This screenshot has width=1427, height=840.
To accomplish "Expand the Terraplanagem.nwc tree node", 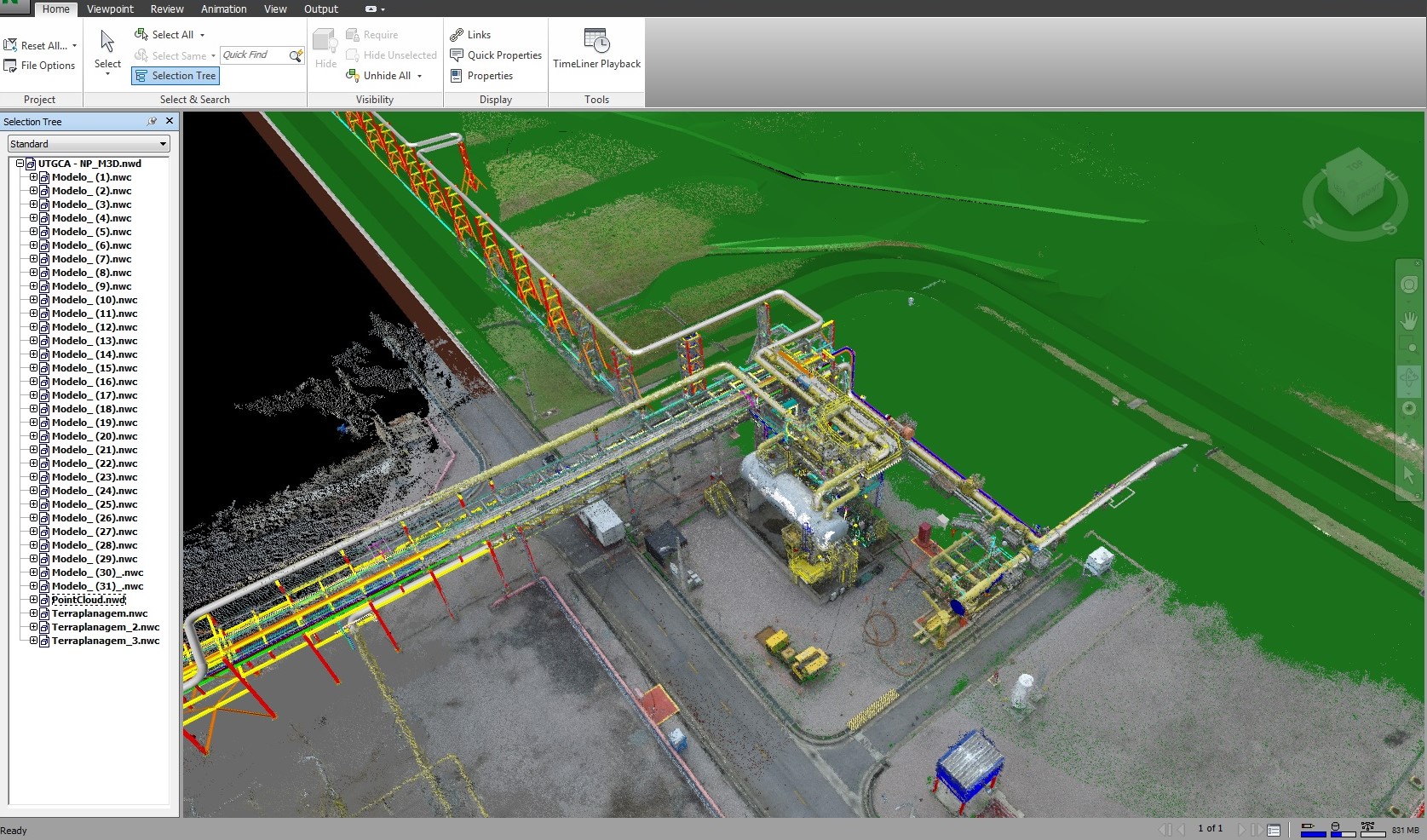I will tap(34, 613).
